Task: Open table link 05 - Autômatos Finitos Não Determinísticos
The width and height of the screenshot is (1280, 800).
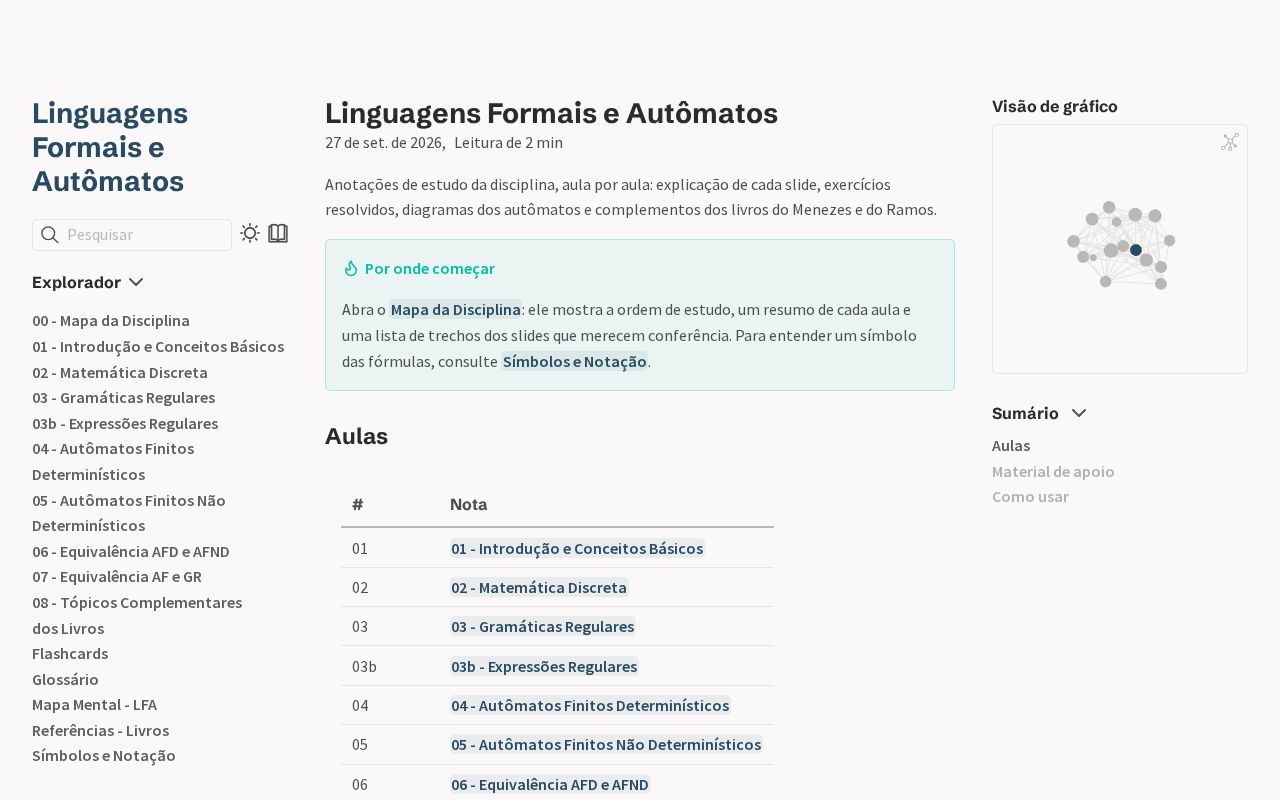Action: 606,745
